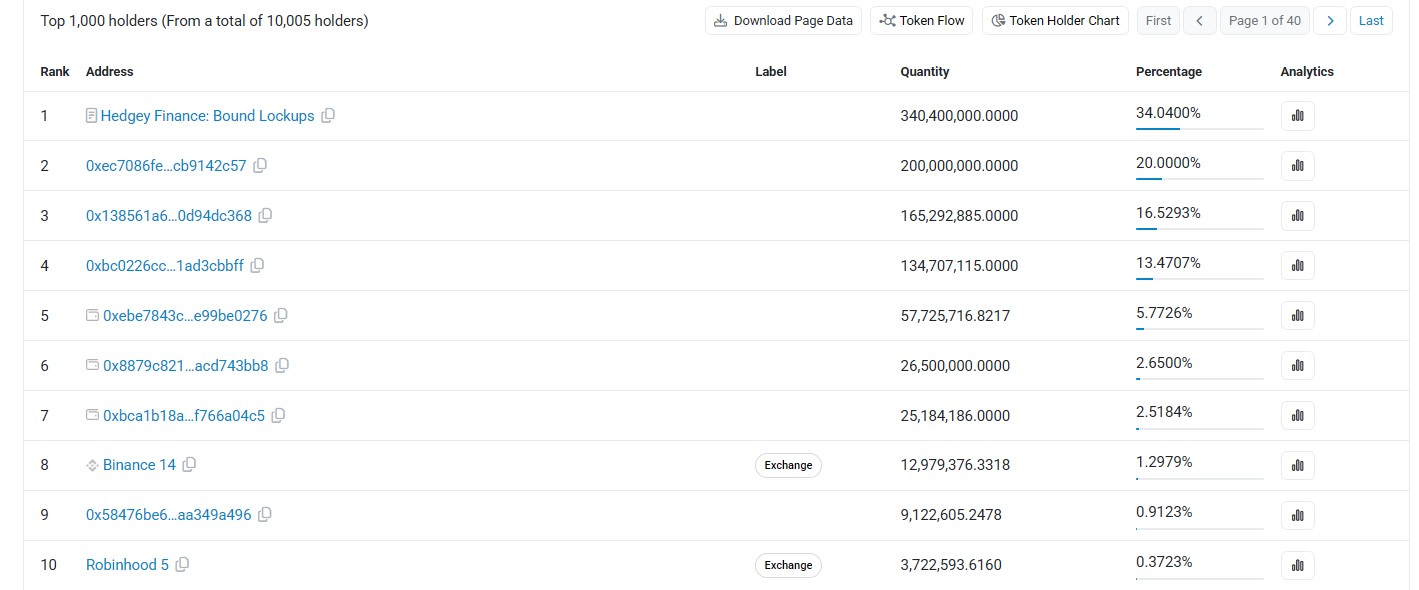Copy address 0xbc0226cc…1ad3cbbff
The image size is (1419, 590).
(257, 265)
